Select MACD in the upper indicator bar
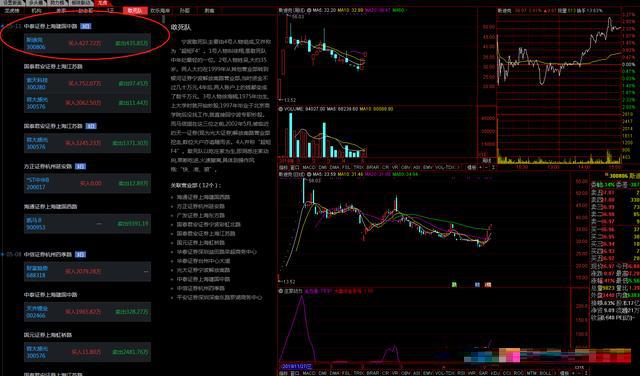The width and height of the screenshot is (640, 376). click(x=309, y=167)
